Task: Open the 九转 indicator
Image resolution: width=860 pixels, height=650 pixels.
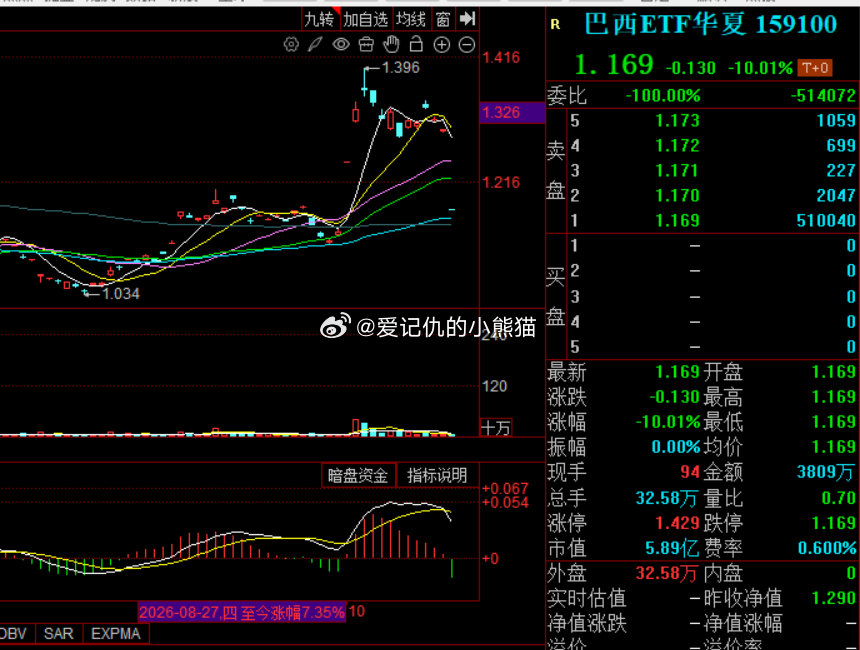Action: (319, 20)
